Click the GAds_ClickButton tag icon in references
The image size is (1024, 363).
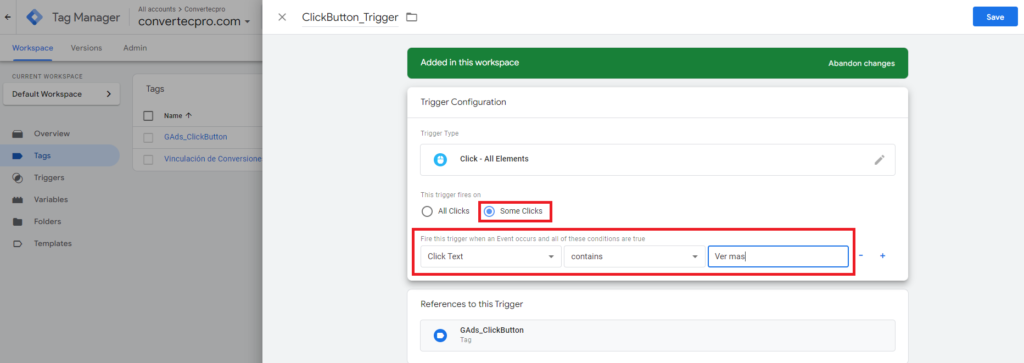coord(440,336)
